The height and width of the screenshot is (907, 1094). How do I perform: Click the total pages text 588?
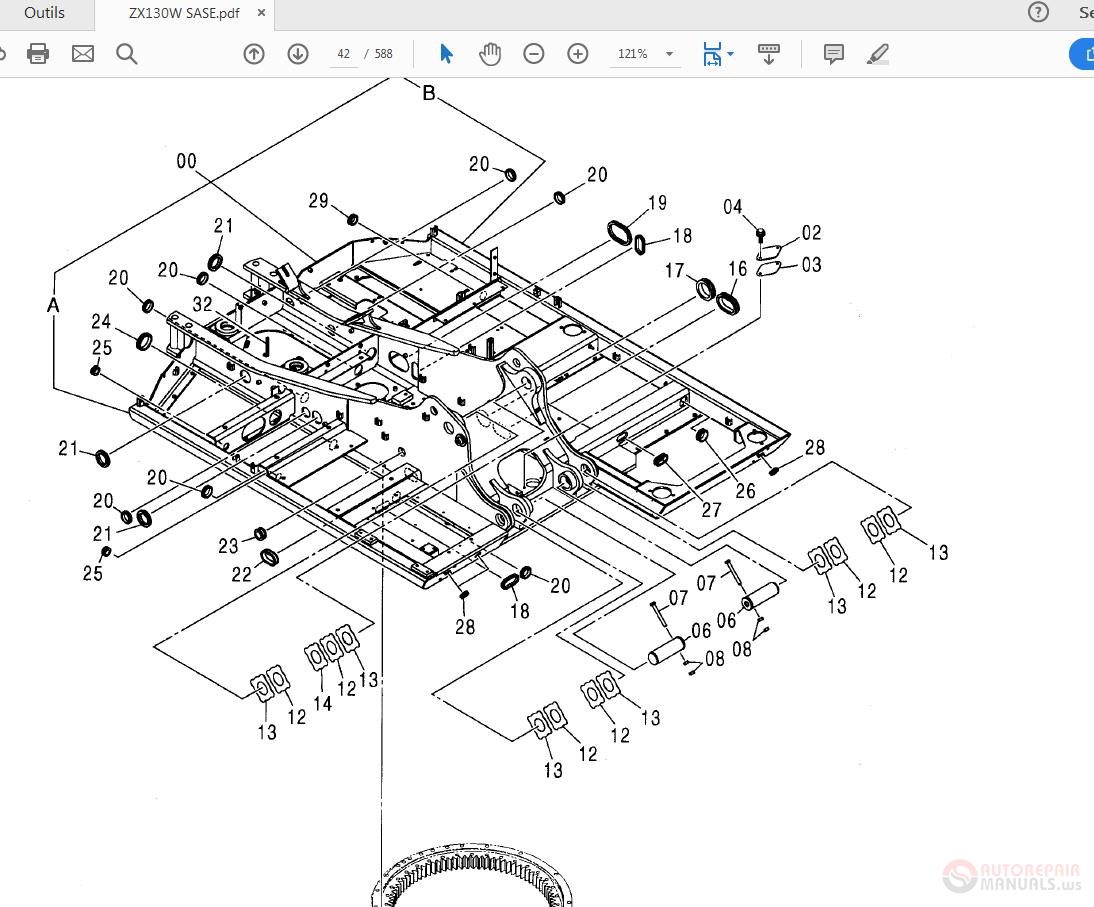point(383,54)
